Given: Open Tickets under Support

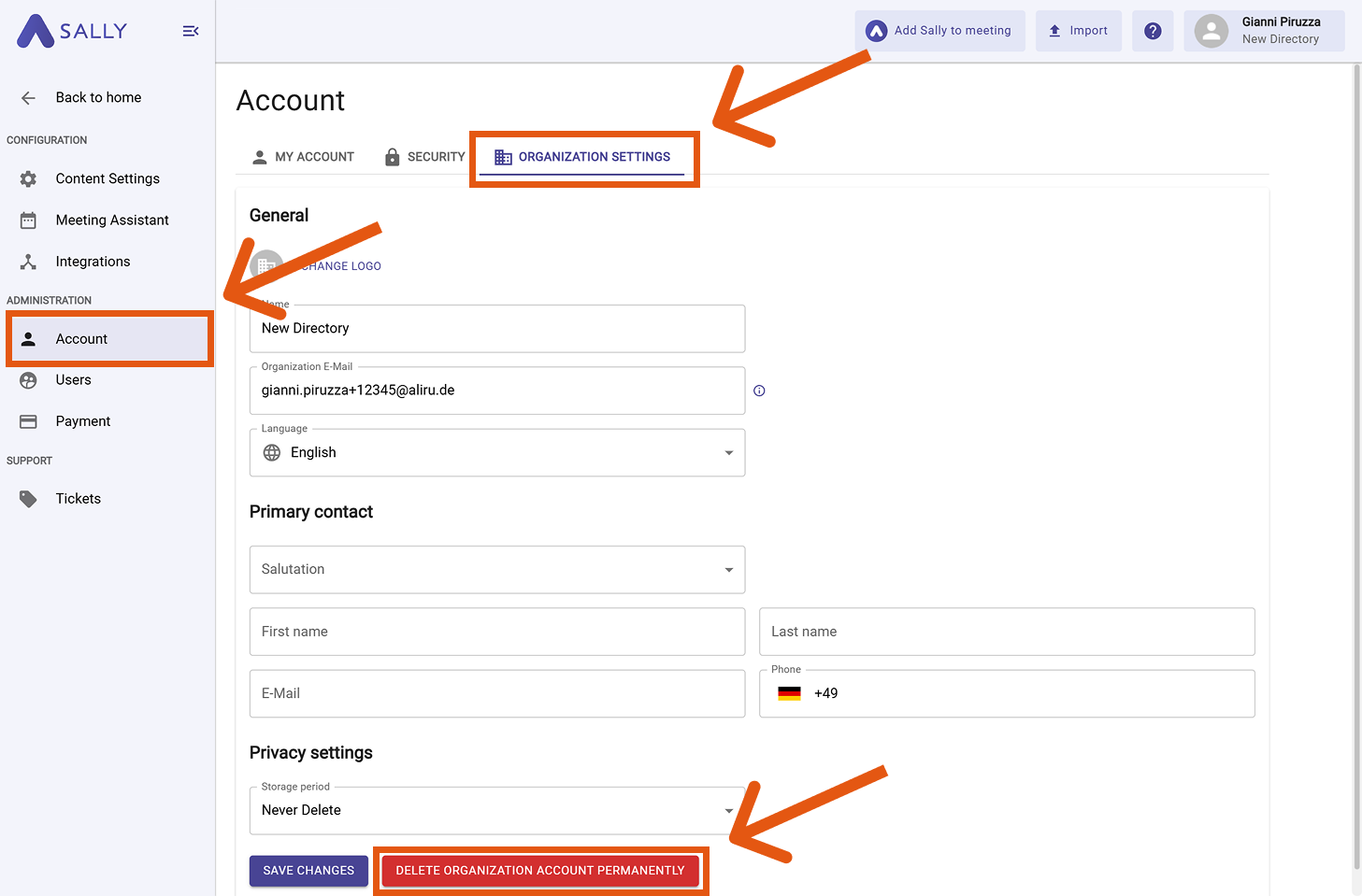Looking at the screenshot, I should [x=108, y=499].
